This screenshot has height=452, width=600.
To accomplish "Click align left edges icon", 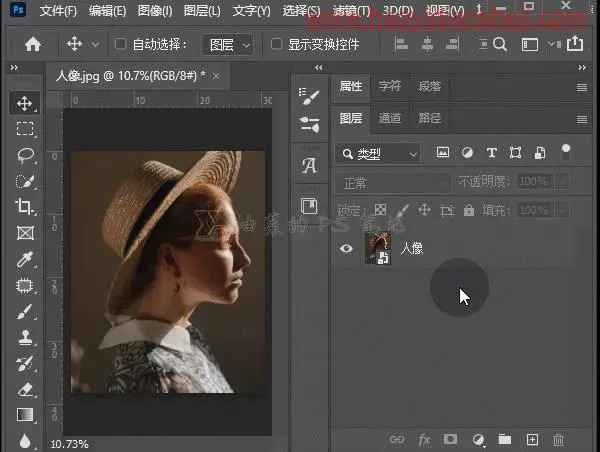I will point(401,44).
